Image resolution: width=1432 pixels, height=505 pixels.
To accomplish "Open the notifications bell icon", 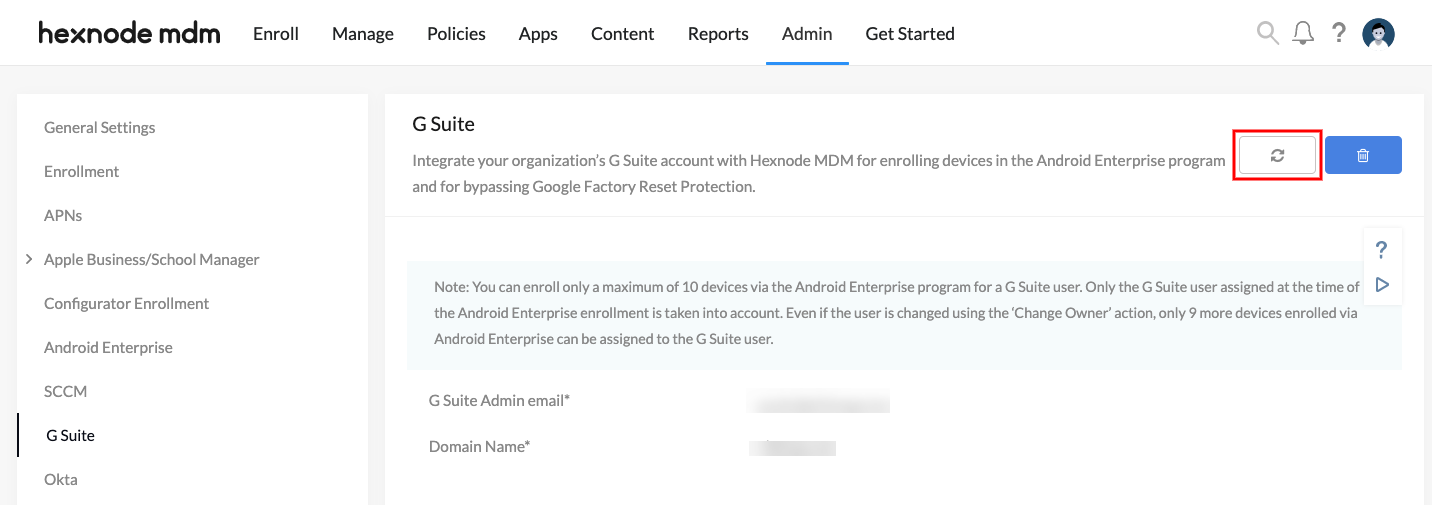I will pyautogui.click(x=1303, y=33).
